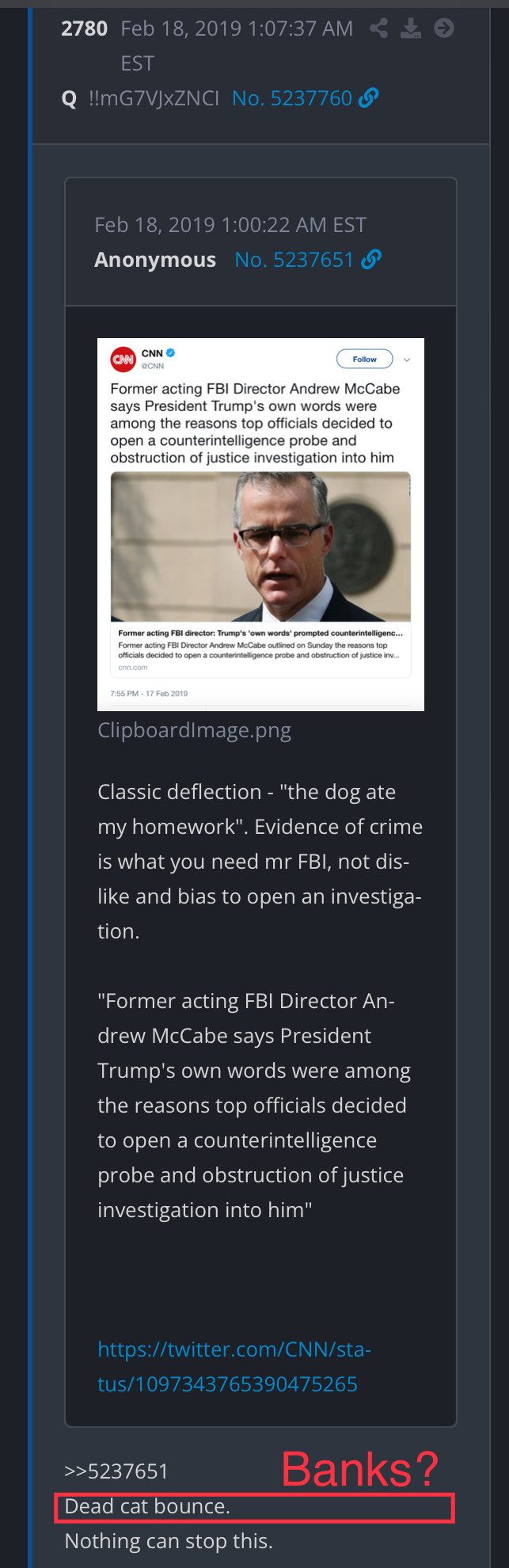The image size is (509, 1568).
Task: Click chain link icon beside No. 5237760
Action: (368, 98)
